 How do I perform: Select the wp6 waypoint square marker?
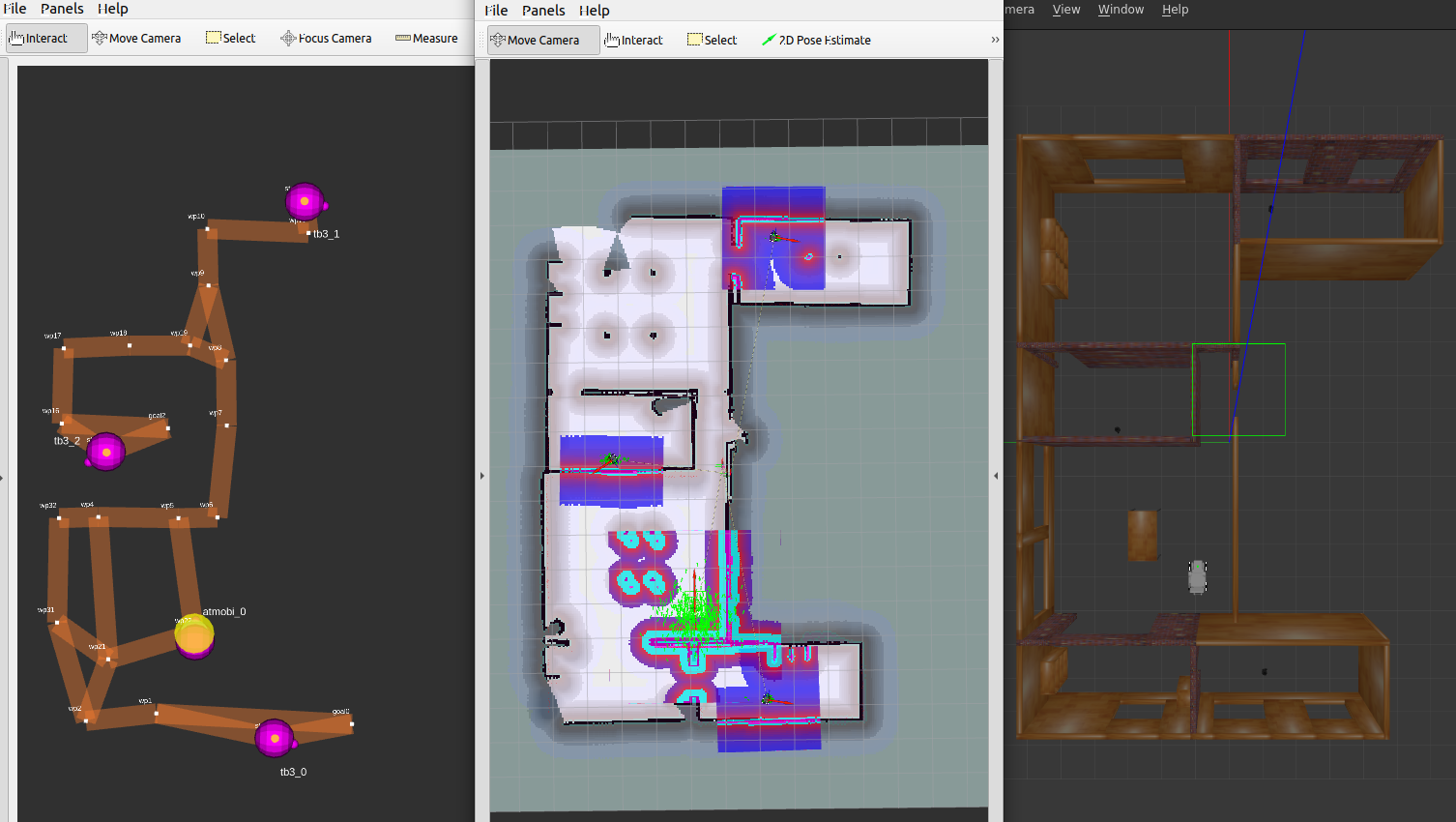[x=217, y=516]
